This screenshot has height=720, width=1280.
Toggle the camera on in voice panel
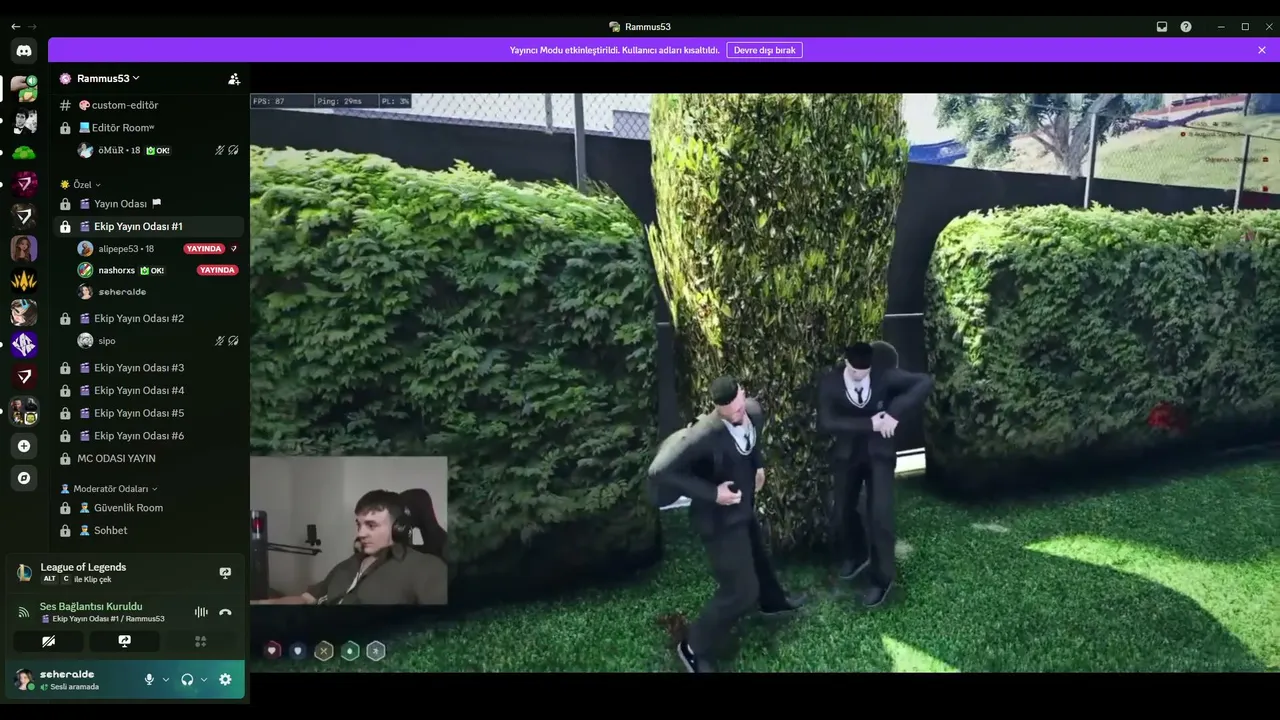pyautogui.click(x=48, y=641)
